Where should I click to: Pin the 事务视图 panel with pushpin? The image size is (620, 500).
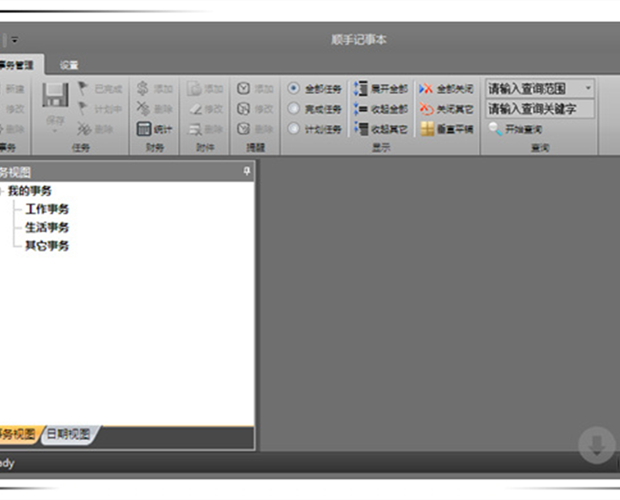(247, 171)
